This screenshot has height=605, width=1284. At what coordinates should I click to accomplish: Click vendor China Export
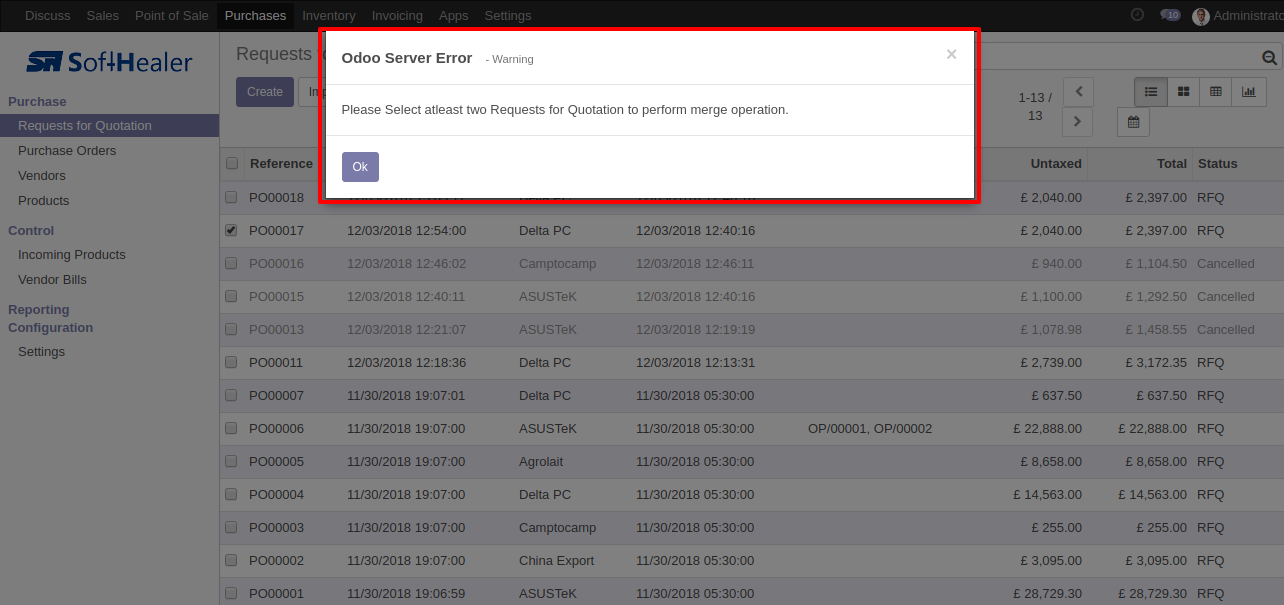[556, 560]
